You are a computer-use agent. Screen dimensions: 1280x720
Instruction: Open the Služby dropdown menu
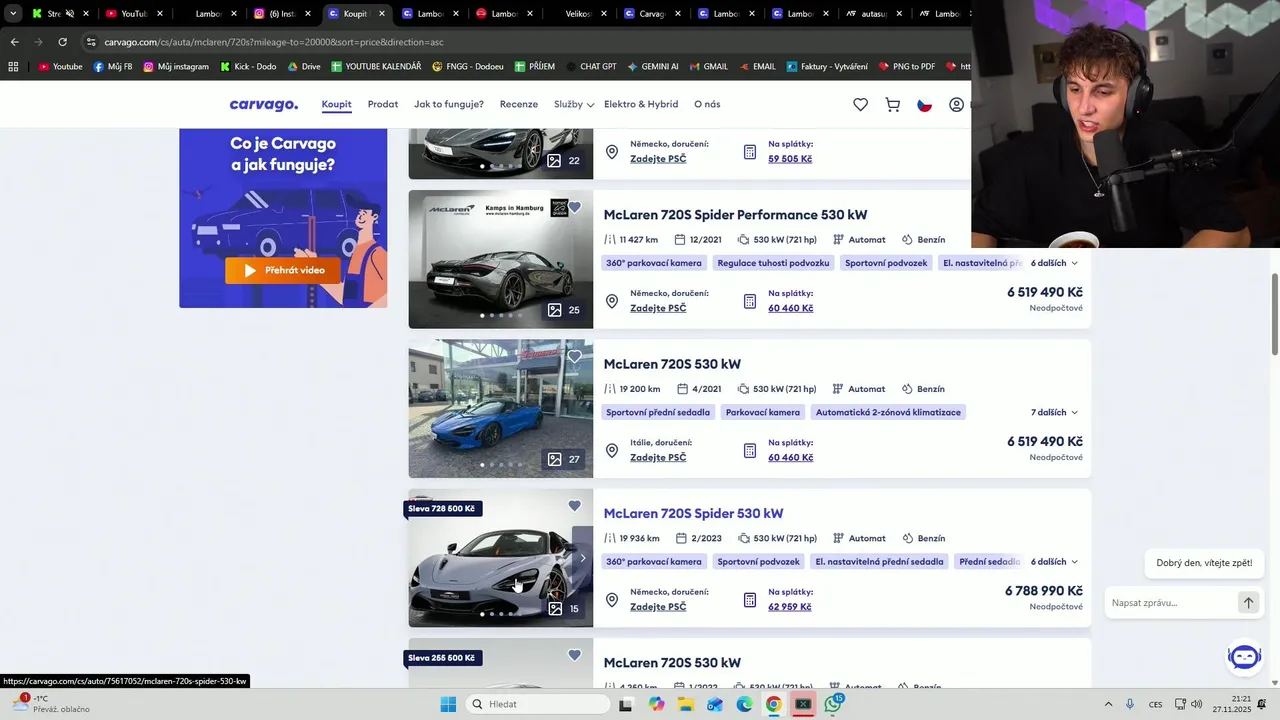pyautogui.click(x=574, y=104)
